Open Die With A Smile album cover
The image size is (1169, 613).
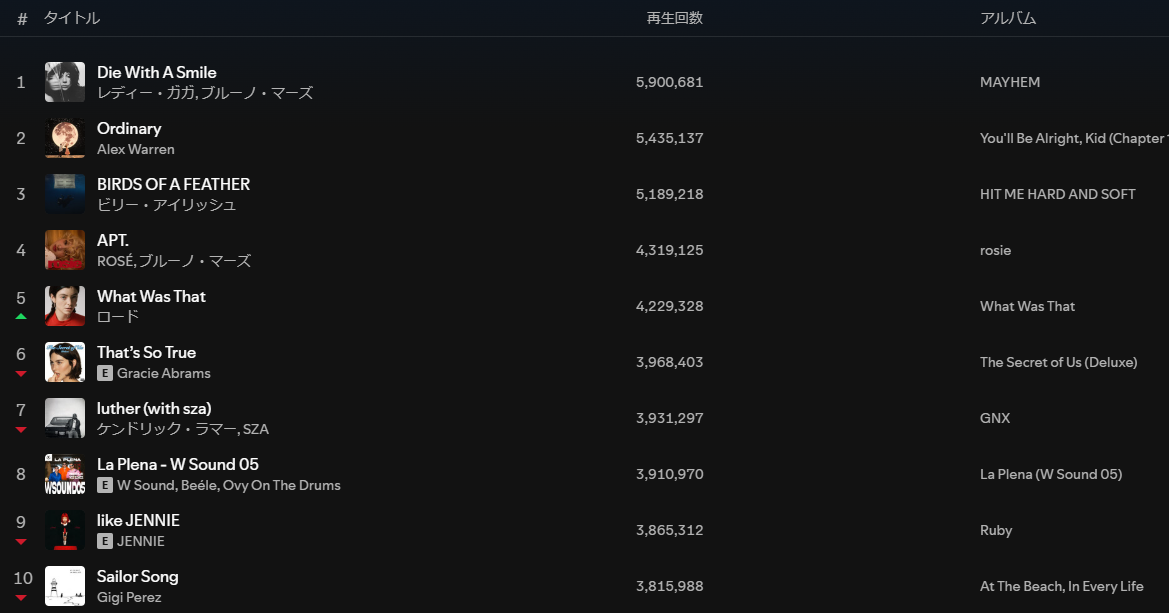pyautogui.click(x=65, y=82)
